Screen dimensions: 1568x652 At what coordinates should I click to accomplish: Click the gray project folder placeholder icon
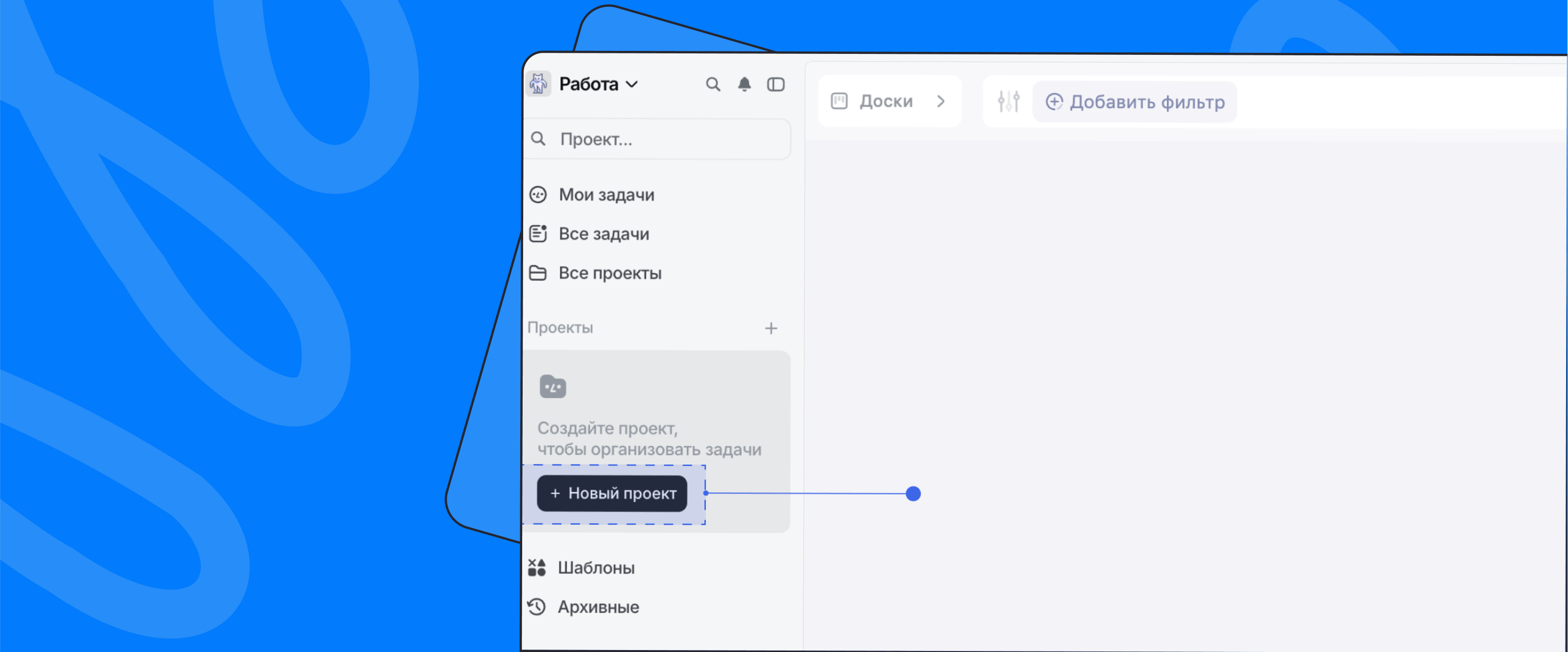pyautogui.click(x=553, y=387)
